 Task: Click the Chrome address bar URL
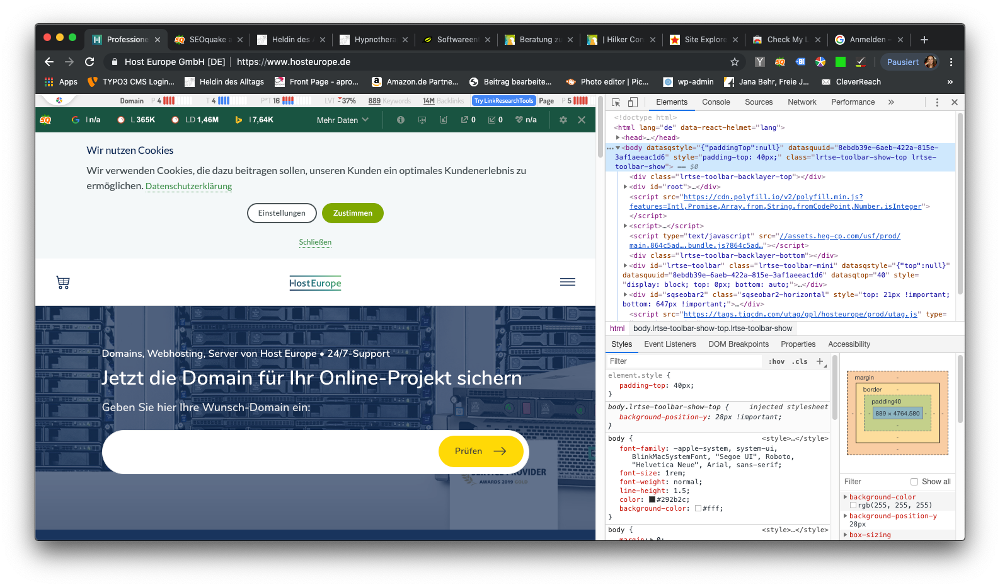pyautogui.click(x=293, y=62)
